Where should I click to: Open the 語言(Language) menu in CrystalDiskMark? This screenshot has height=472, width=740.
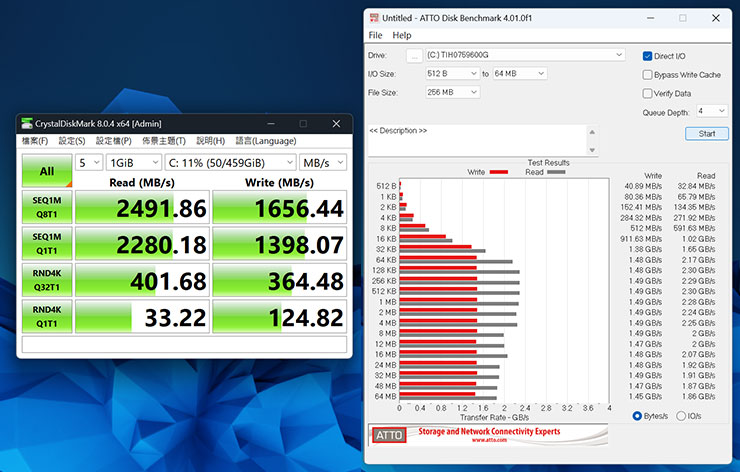tap(266, 141)
